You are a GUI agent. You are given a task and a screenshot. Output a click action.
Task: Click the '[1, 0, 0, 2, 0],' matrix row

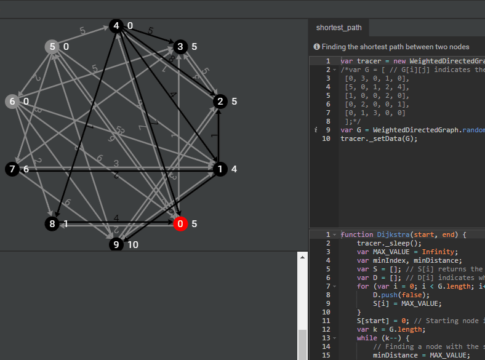point(377,96)
